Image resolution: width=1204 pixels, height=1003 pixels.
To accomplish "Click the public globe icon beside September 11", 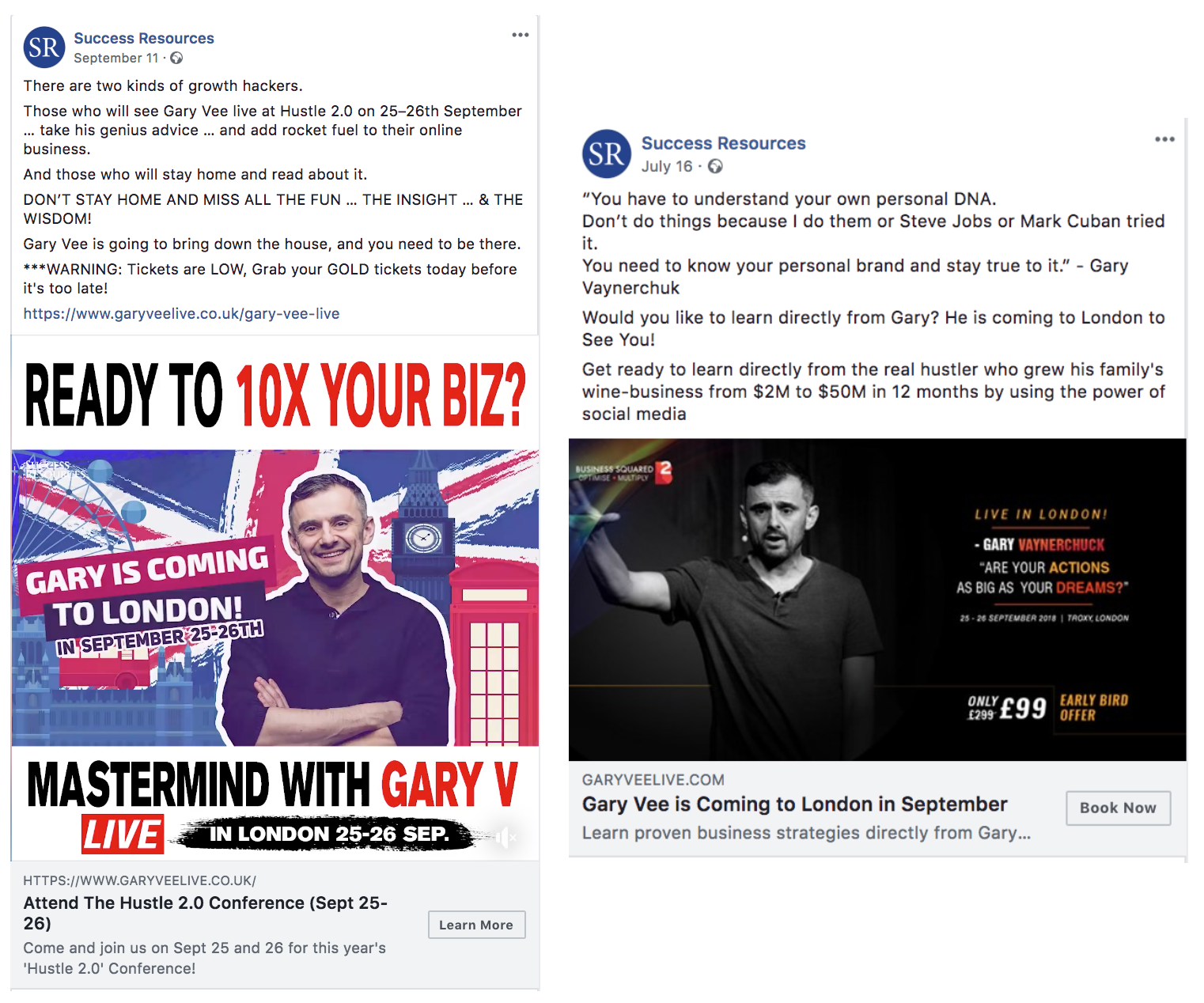I will 176,58.
